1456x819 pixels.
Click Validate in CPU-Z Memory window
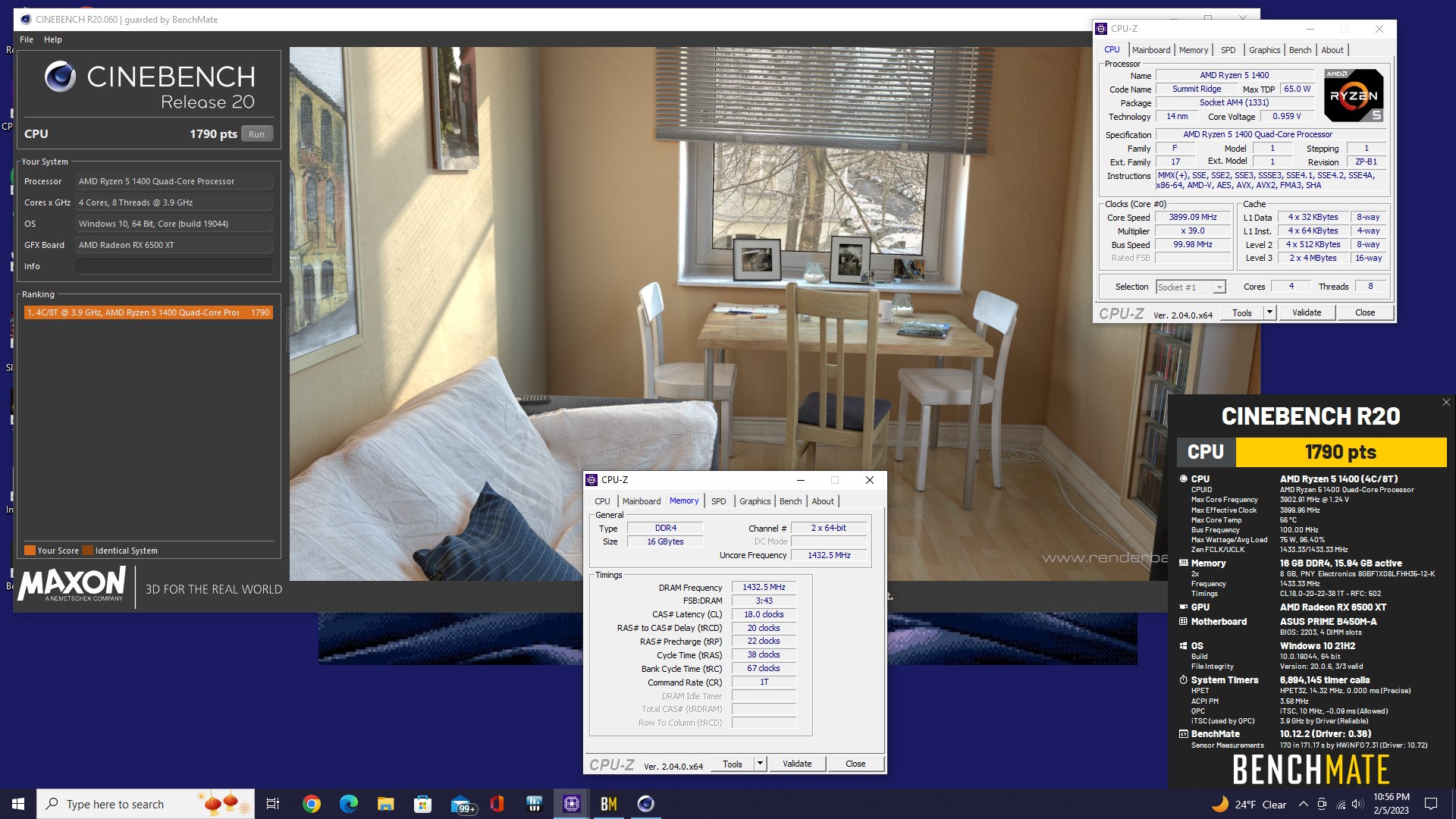tap(797, 764)
